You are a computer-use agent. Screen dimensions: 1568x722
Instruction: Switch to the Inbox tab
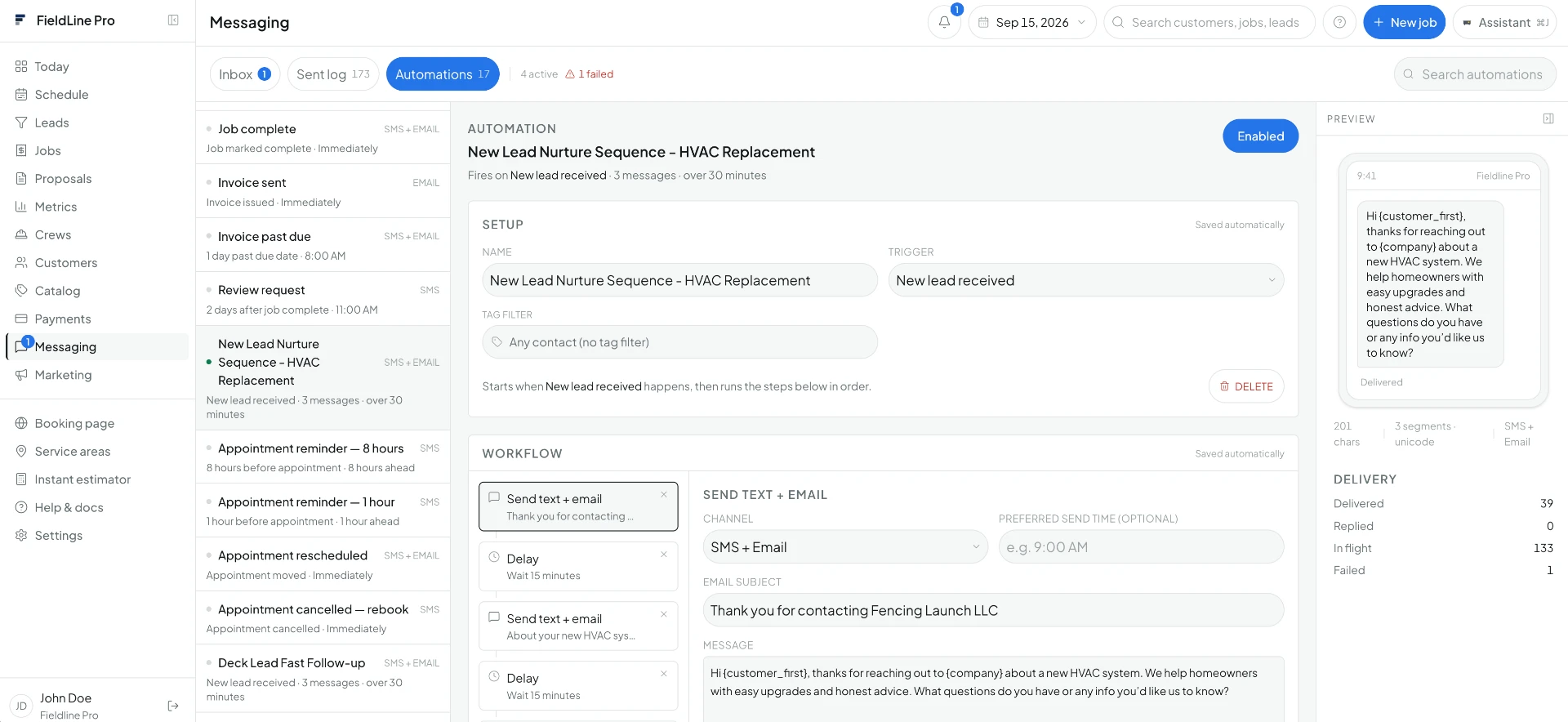tap(244, 74)
